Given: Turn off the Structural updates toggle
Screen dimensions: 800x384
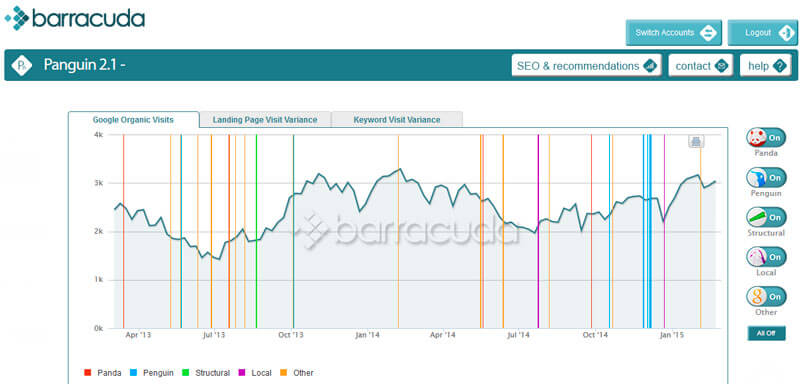Looking at the screenshot, I should point(766,217).
